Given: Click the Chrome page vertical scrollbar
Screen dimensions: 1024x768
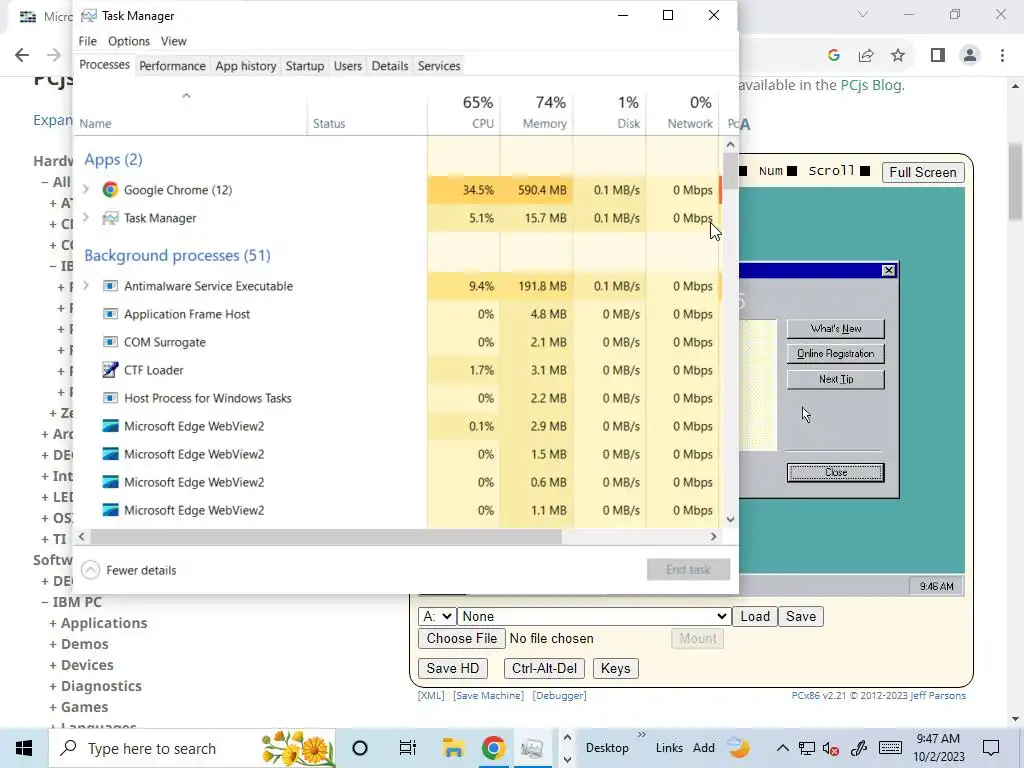Looking at the screenshot, I should pos(1016,182).
